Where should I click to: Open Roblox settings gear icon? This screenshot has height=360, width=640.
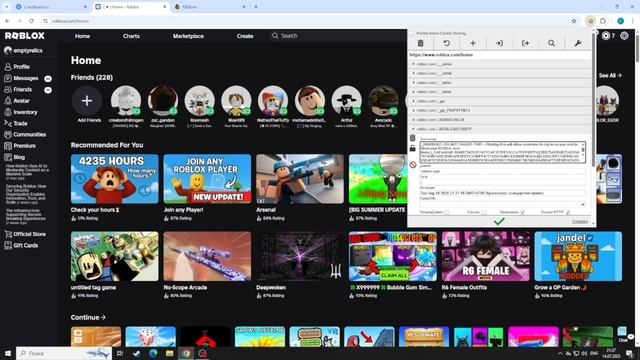coord(624,36)
